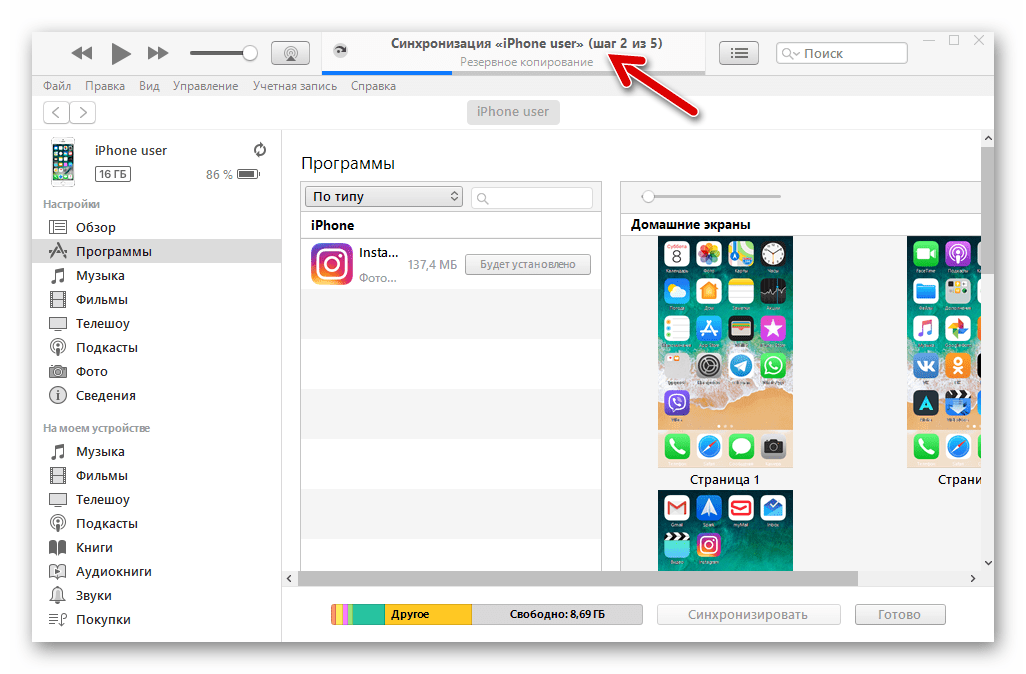The image size is (1026, 674).
Task: Click the 86 % battery percentage
Action: 219,175
